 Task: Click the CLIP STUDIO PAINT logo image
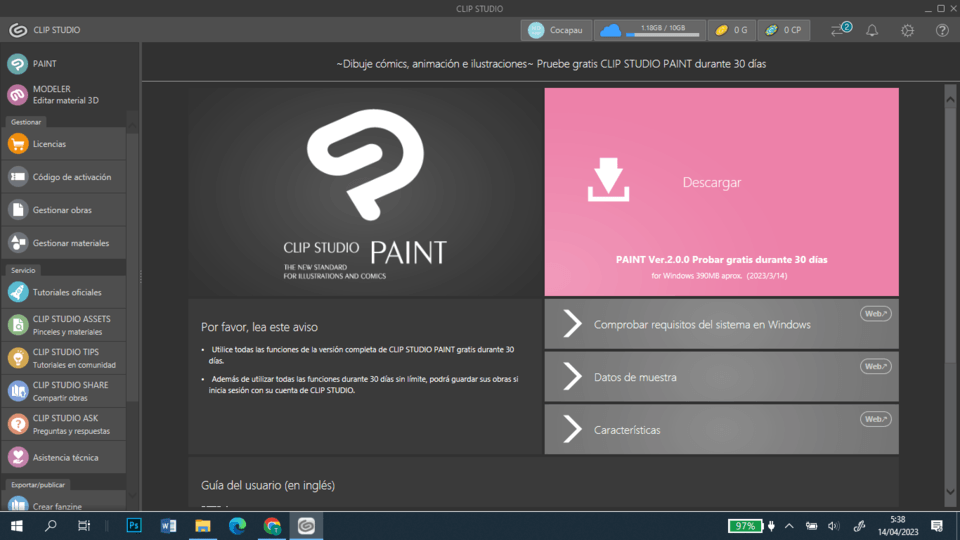point(366,192)
